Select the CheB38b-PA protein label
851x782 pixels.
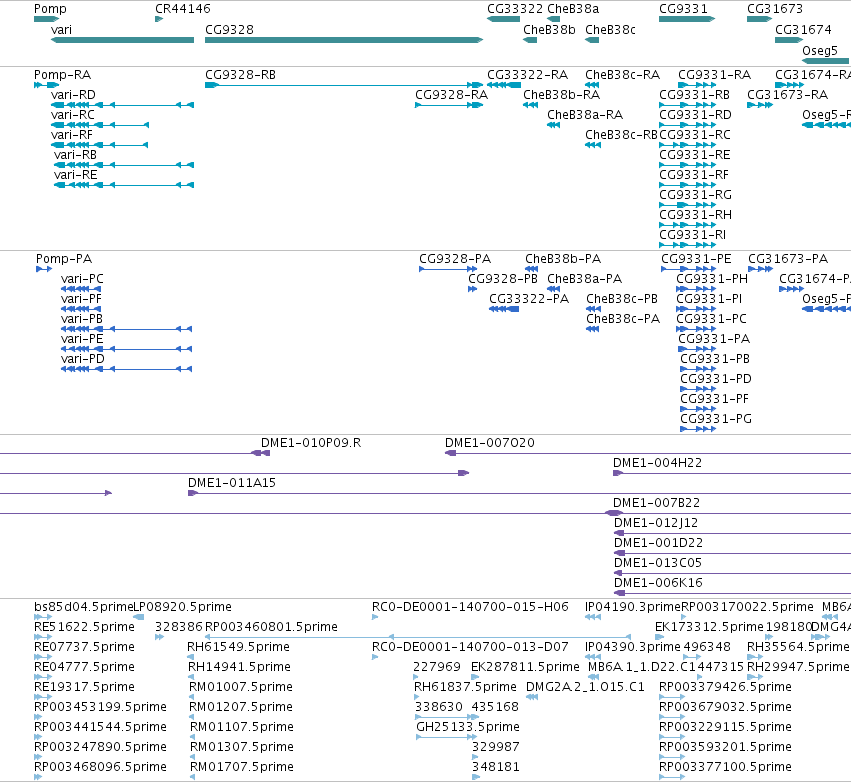[x=563, y=259]
